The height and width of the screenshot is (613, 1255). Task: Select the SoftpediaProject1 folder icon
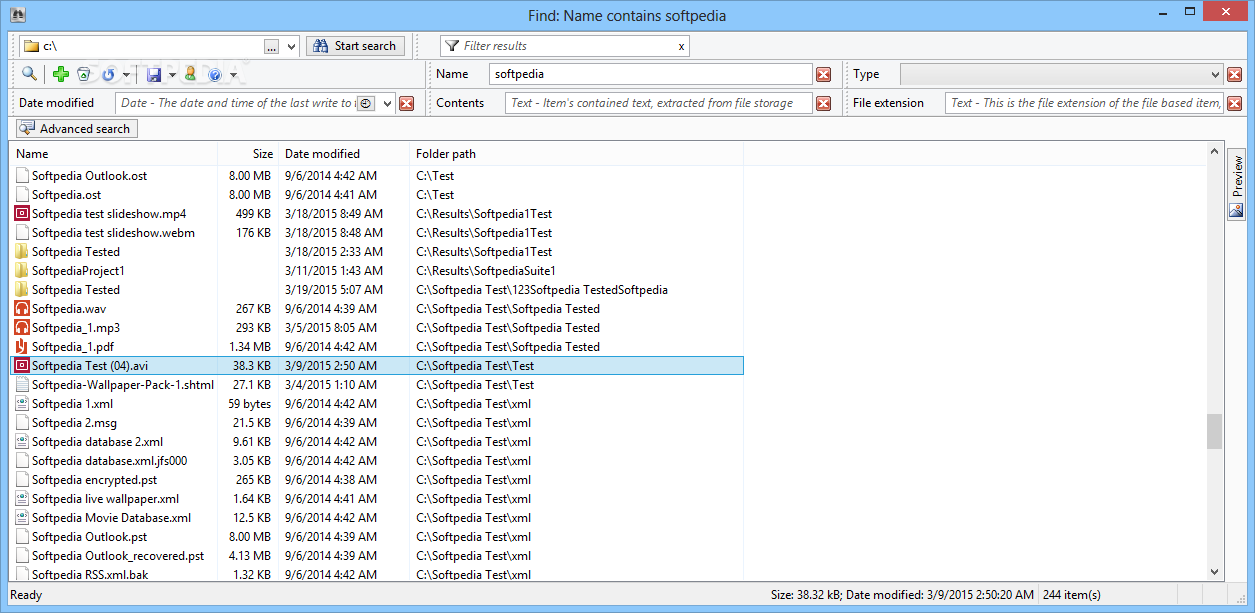pos(22,271)
